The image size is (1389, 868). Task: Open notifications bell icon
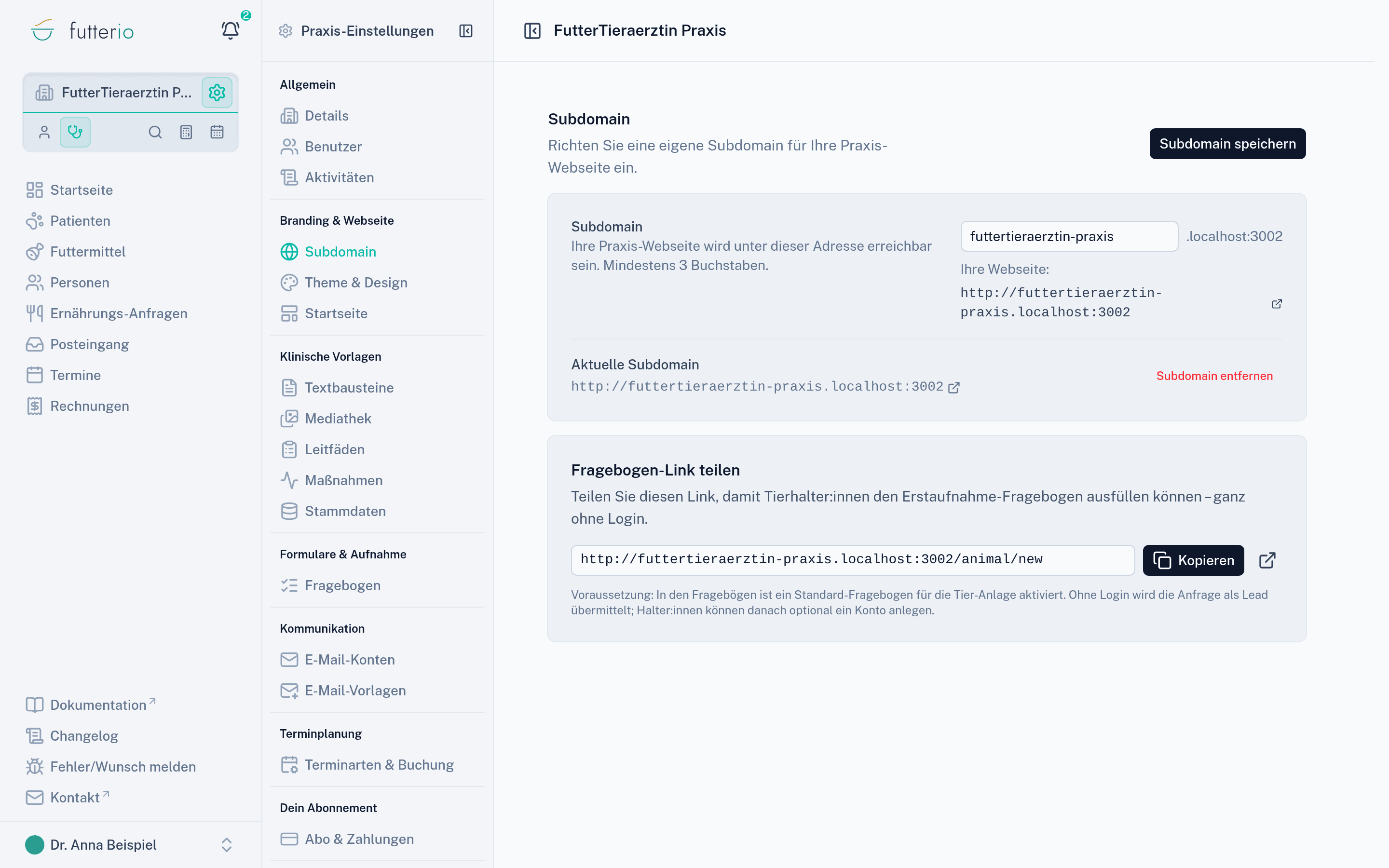click(x=230, y=30)
